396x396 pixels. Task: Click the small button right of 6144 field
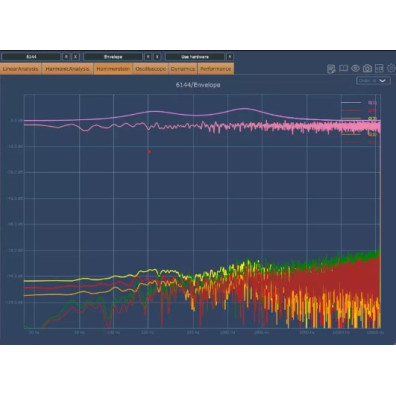pyautogui.click(x=66, y=57)
